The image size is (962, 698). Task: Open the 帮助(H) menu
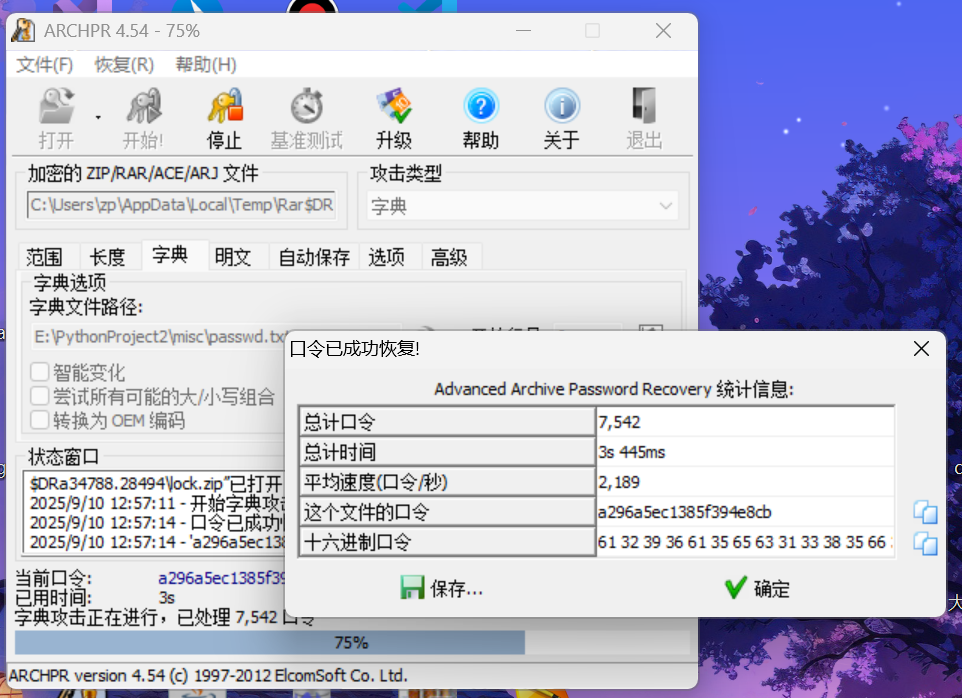(206, 64)
